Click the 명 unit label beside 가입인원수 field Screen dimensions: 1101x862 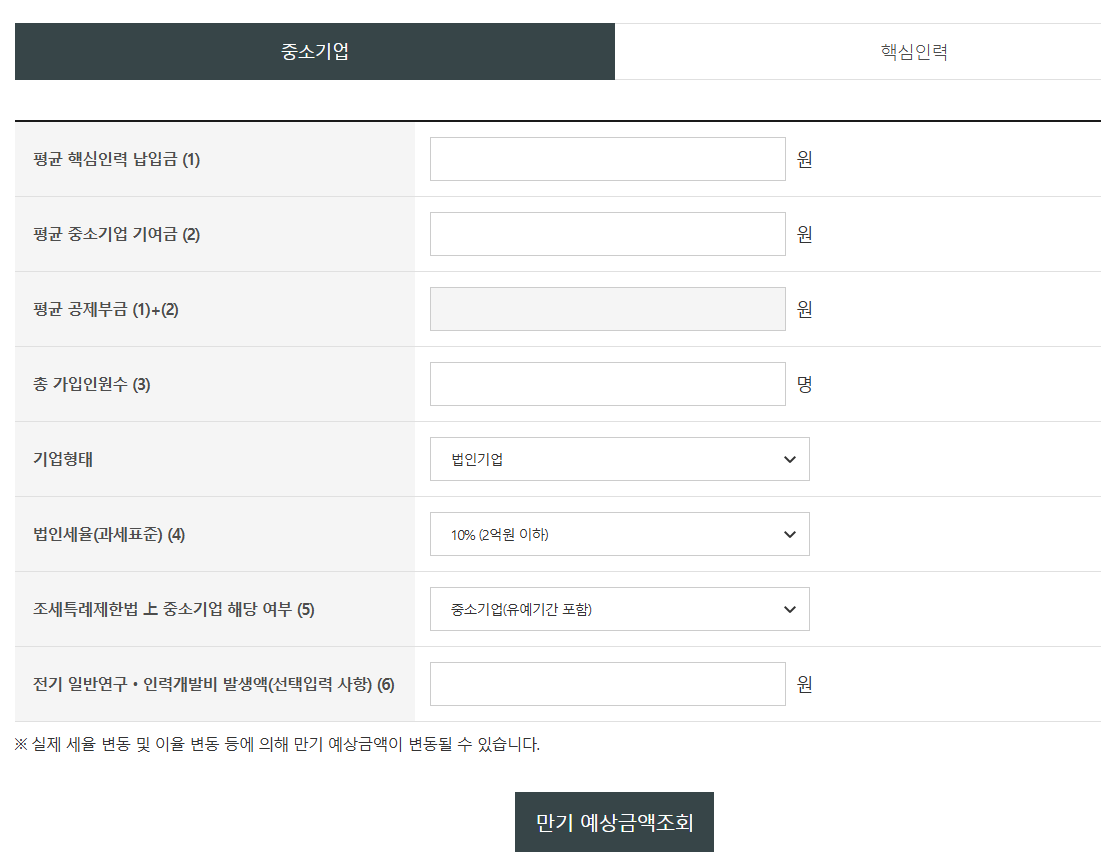pyautogui.click(x=806, y=383)
